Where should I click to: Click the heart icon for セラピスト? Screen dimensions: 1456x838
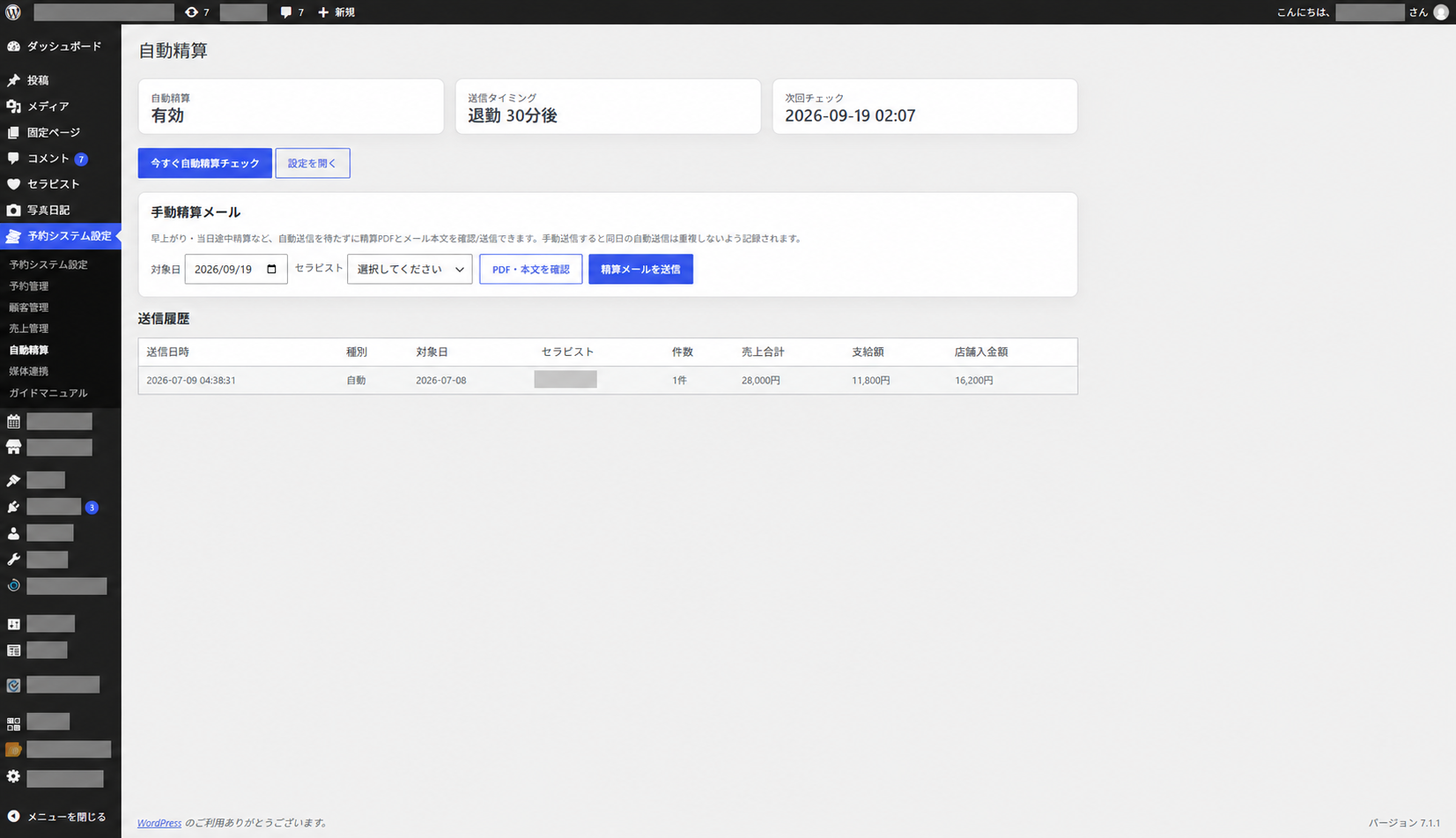click(13, 184)
